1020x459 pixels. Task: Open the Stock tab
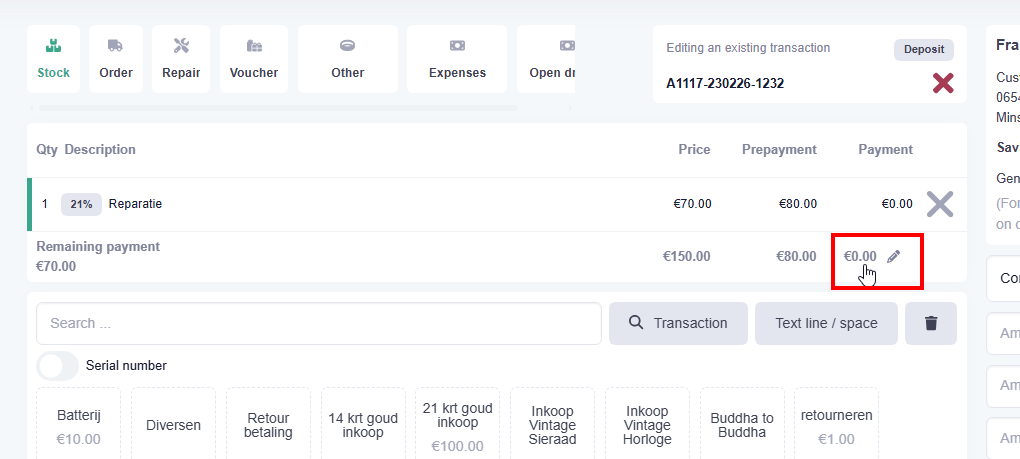click(x=54, y=59)
